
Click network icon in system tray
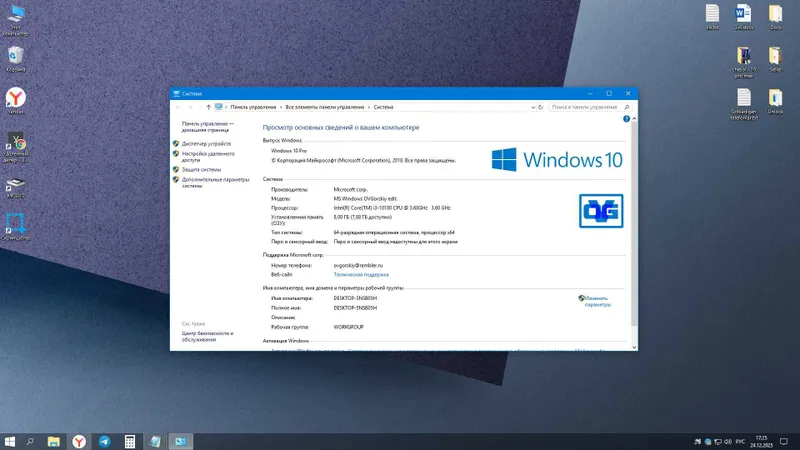tap(718, 442)
